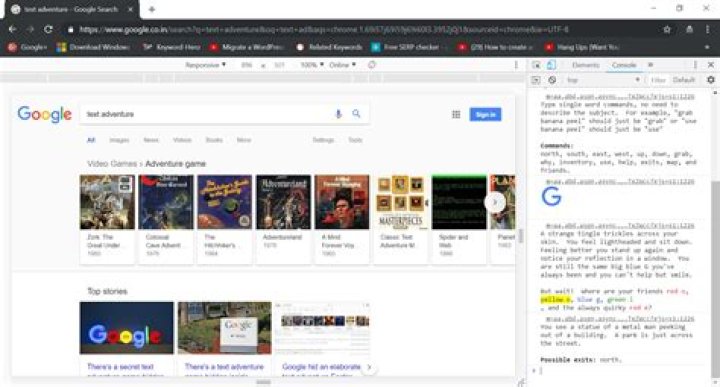
Task: Open the Keyword Hero bookmark
Action: click(172, 47)
